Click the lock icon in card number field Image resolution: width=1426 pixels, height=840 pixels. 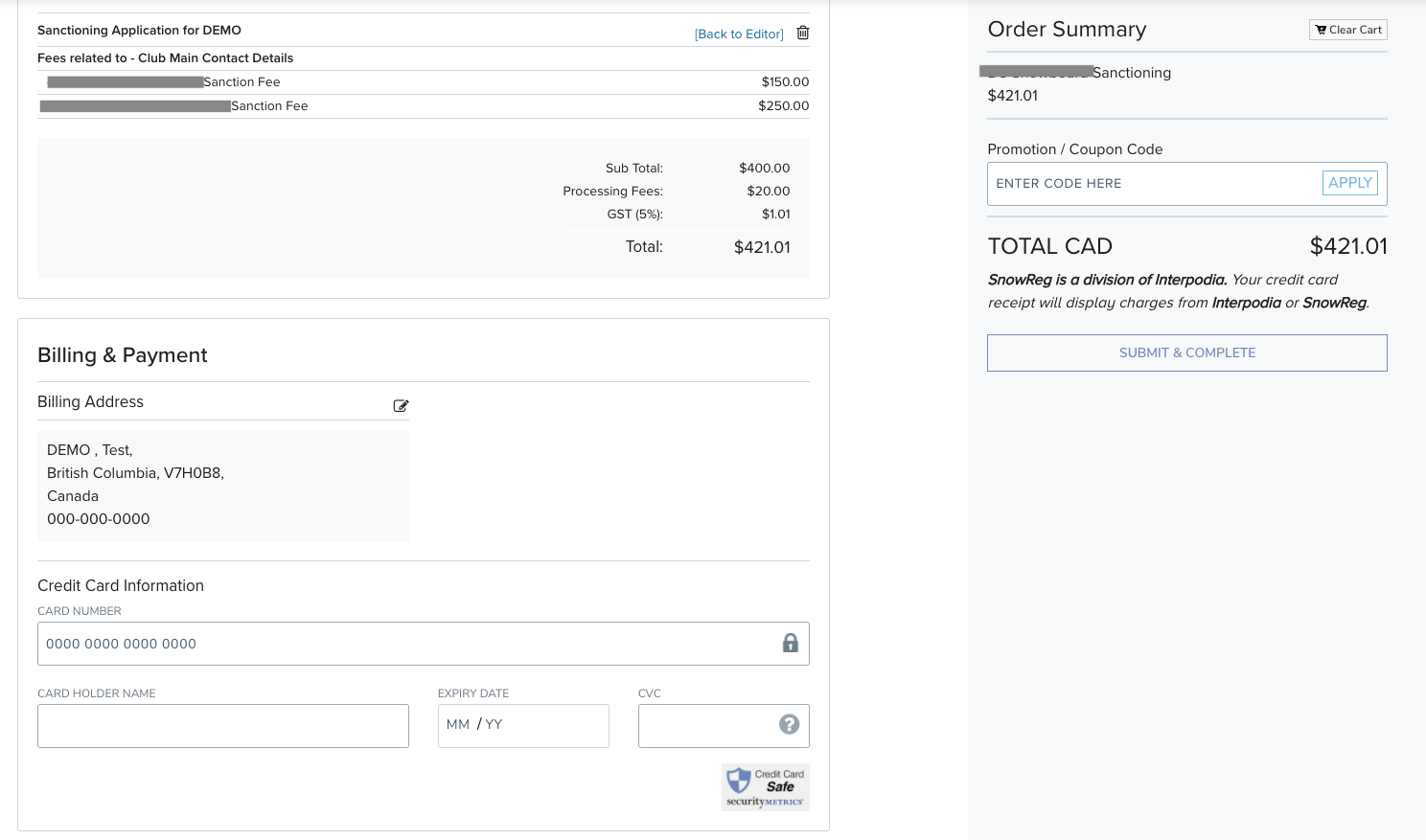tap(790, 644)
